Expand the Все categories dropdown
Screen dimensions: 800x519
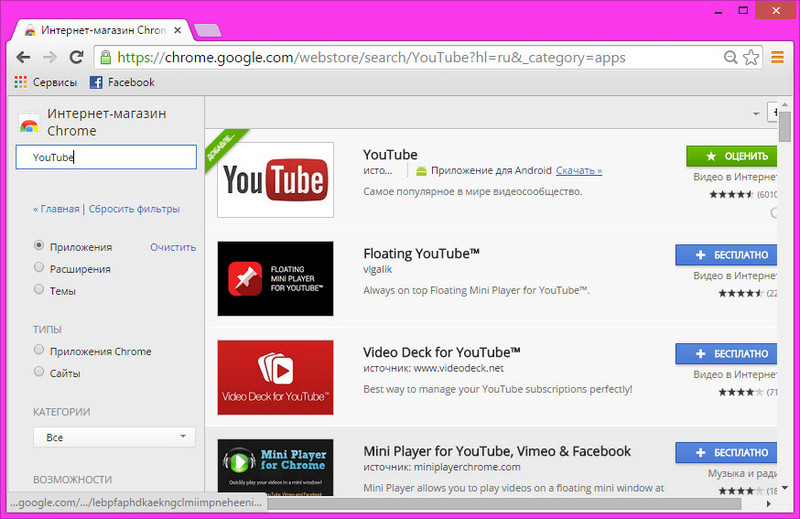point(114,437)
